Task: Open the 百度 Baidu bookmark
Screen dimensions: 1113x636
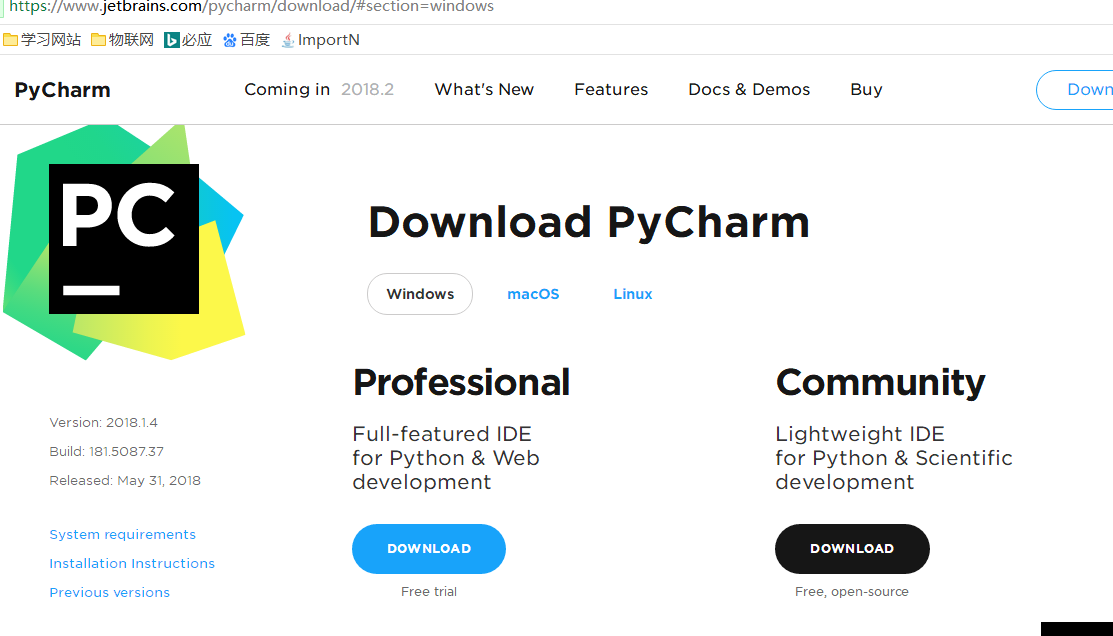Action: [246, 40]
